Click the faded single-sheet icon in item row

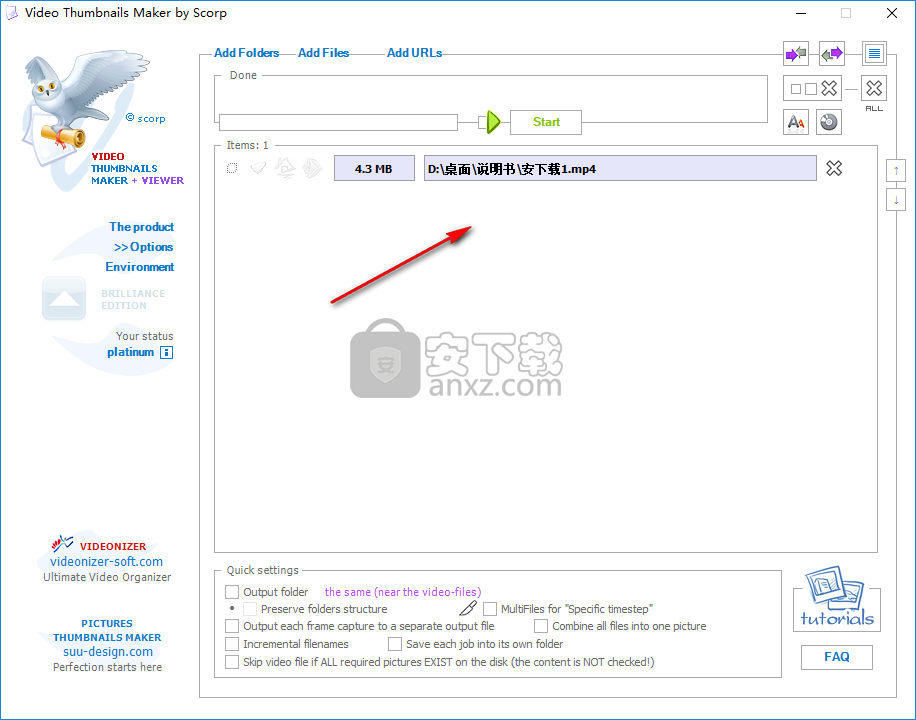pyautogui.click(x=258, y=168)
